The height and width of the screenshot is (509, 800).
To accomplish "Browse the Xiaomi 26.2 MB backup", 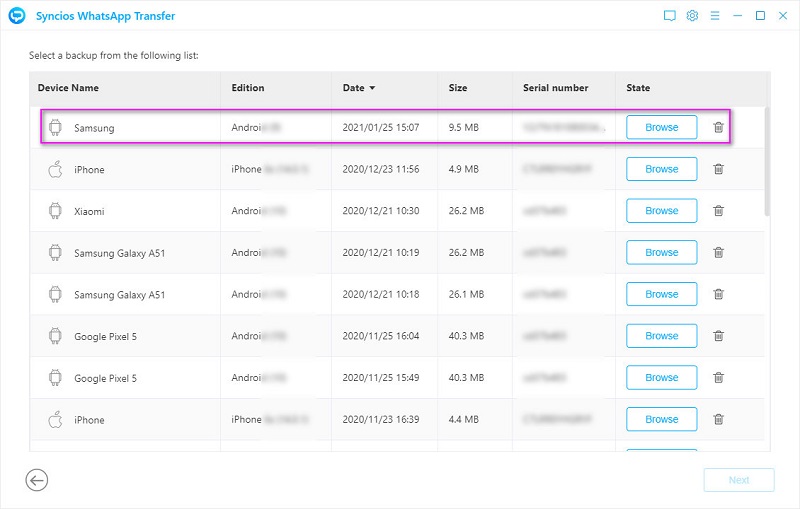I will tap(662, 211).
